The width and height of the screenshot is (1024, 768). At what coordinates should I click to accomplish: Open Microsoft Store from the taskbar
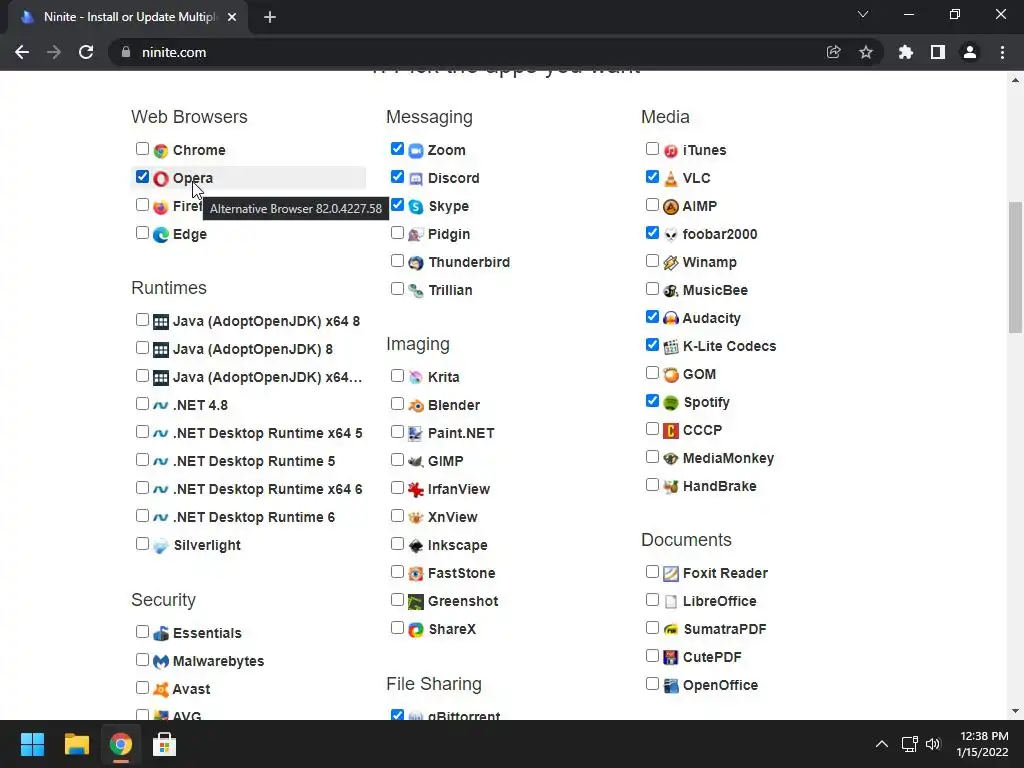pos(164,744)
